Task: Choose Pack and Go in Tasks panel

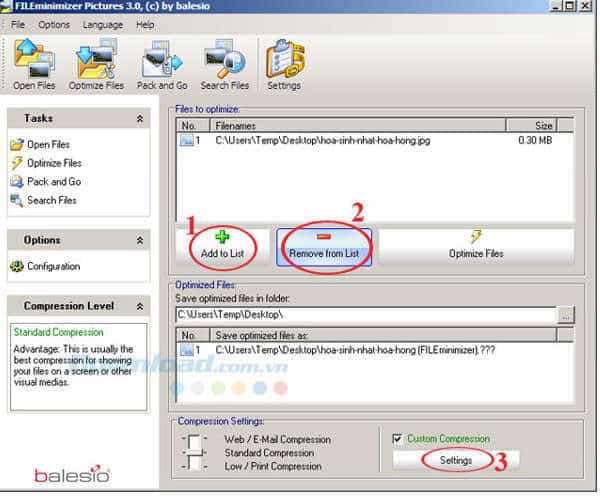Action: click(x=54, y=182)
